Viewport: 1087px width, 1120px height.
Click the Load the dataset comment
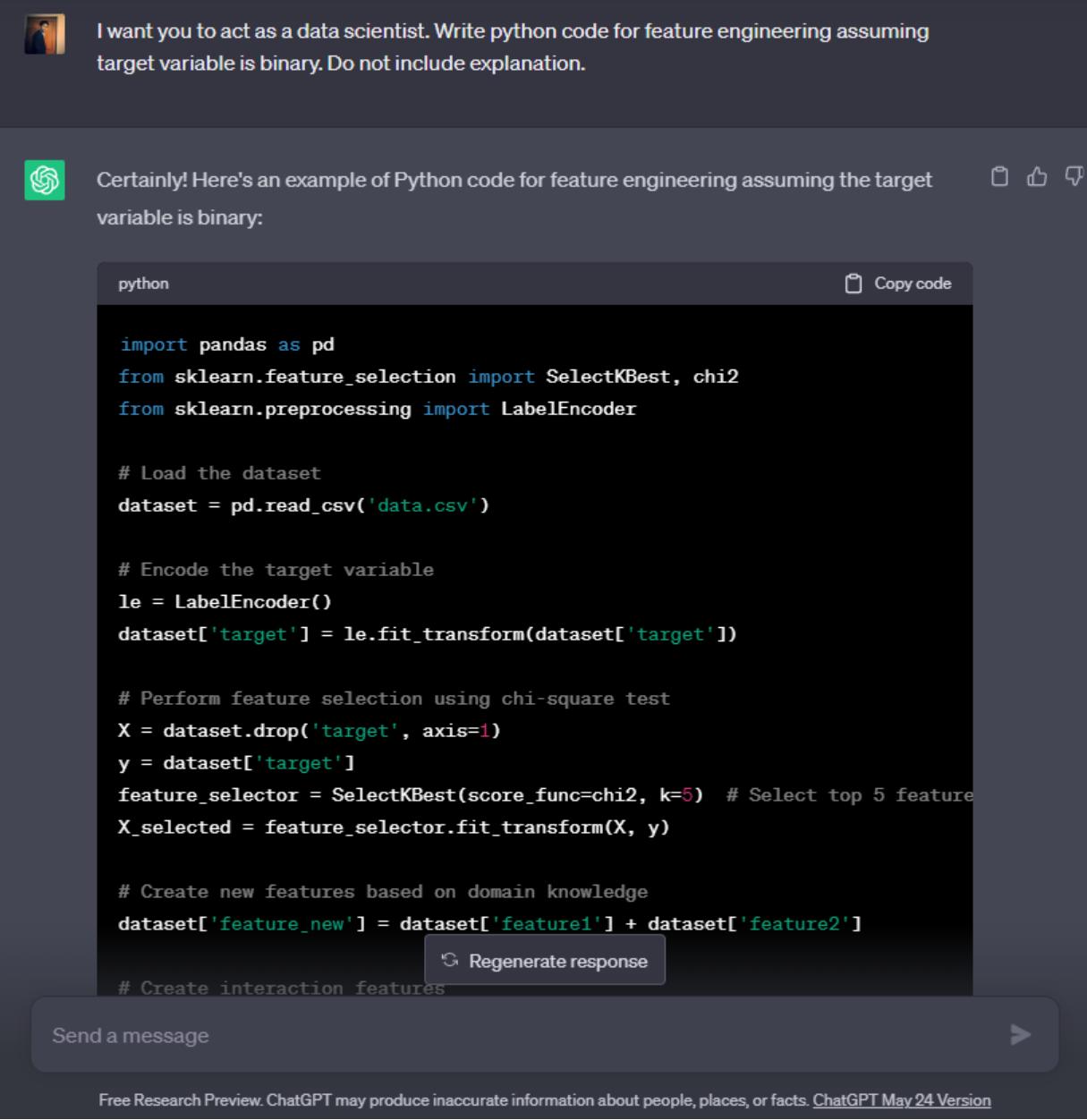click(x=219, y=473)
